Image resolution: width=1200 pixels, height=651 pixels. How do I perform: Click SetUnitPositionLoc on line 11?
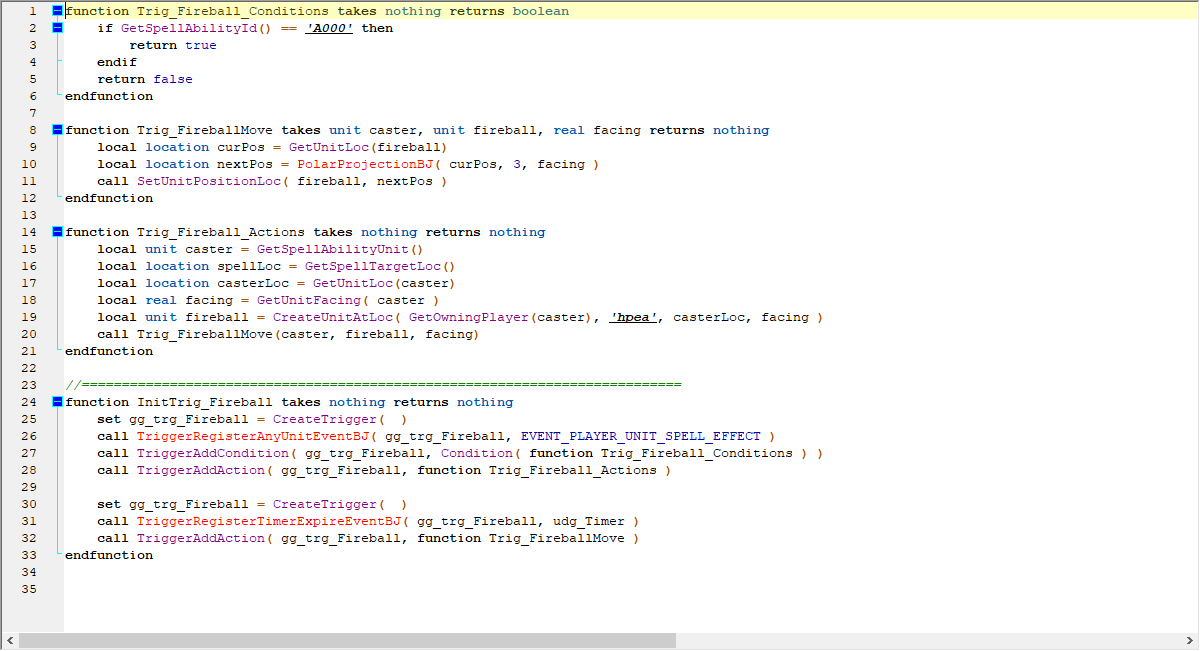point(209,181)
